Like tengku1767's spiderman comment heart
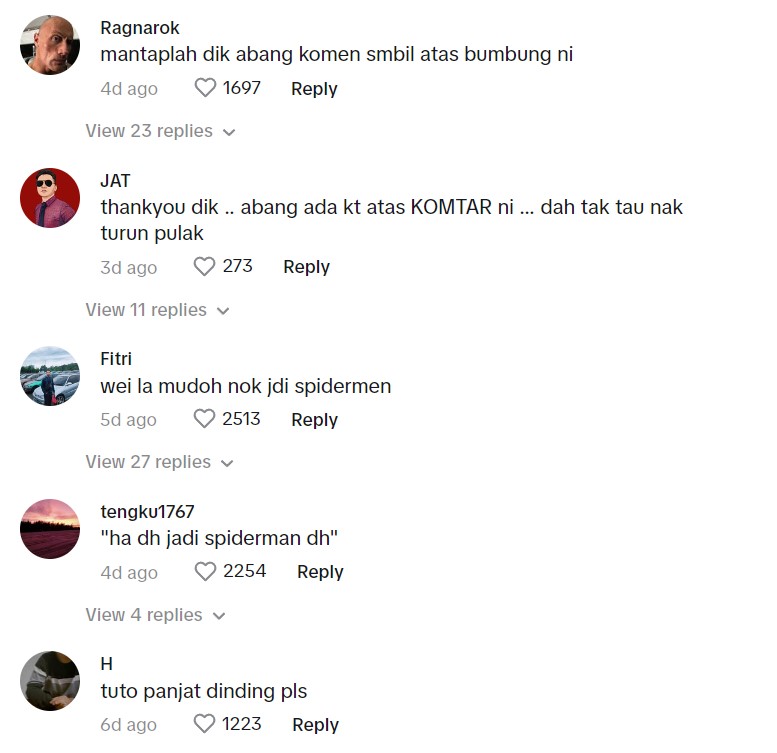Image resolution: width=777 pixels, height=753 pixels. (x=205, y=571)
